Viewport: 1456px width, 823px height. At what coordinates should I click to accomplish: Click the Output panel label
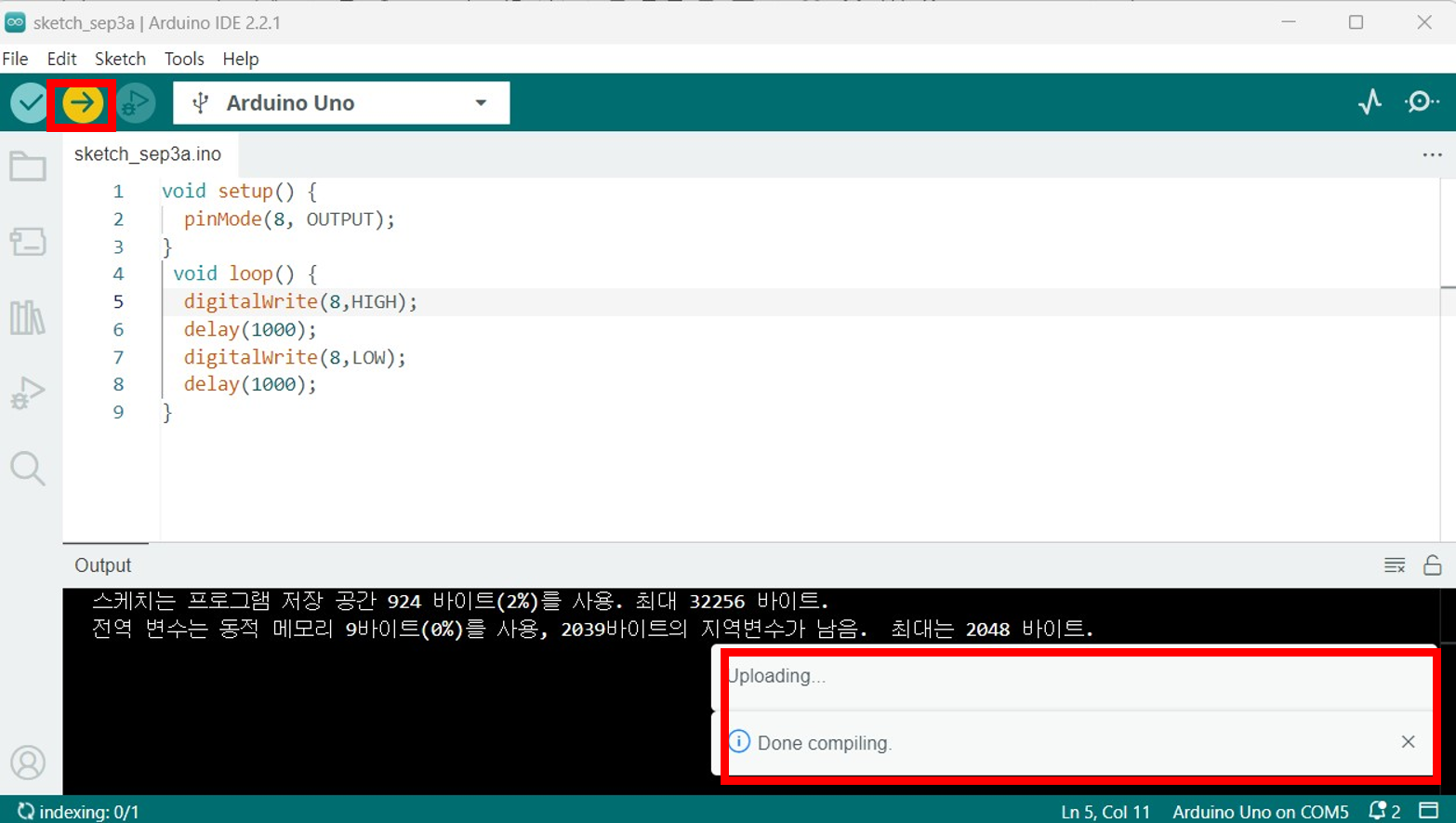pos(102,565)
